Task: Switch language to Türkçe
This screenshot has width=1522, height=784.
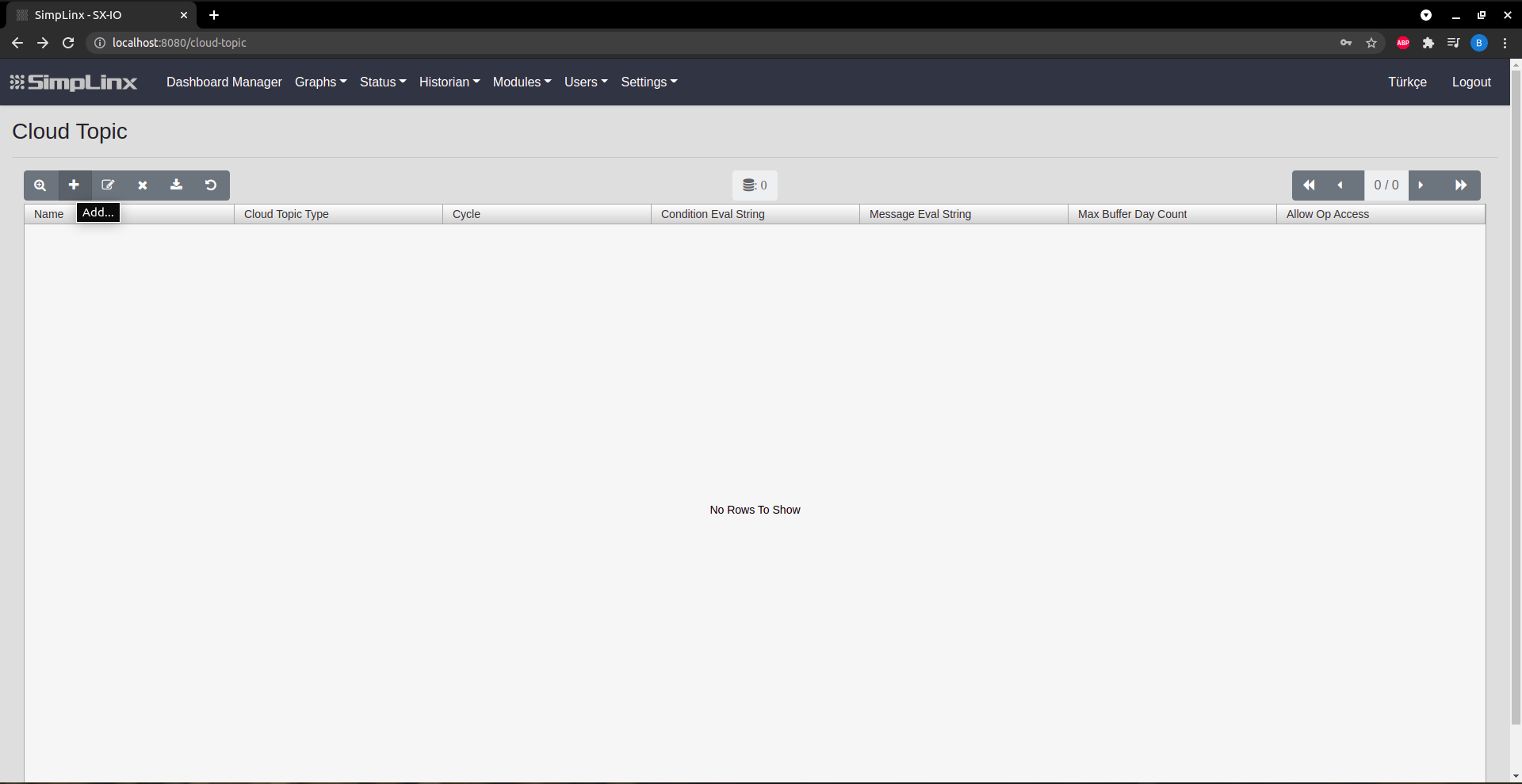Action: (x=1407, y=82)
